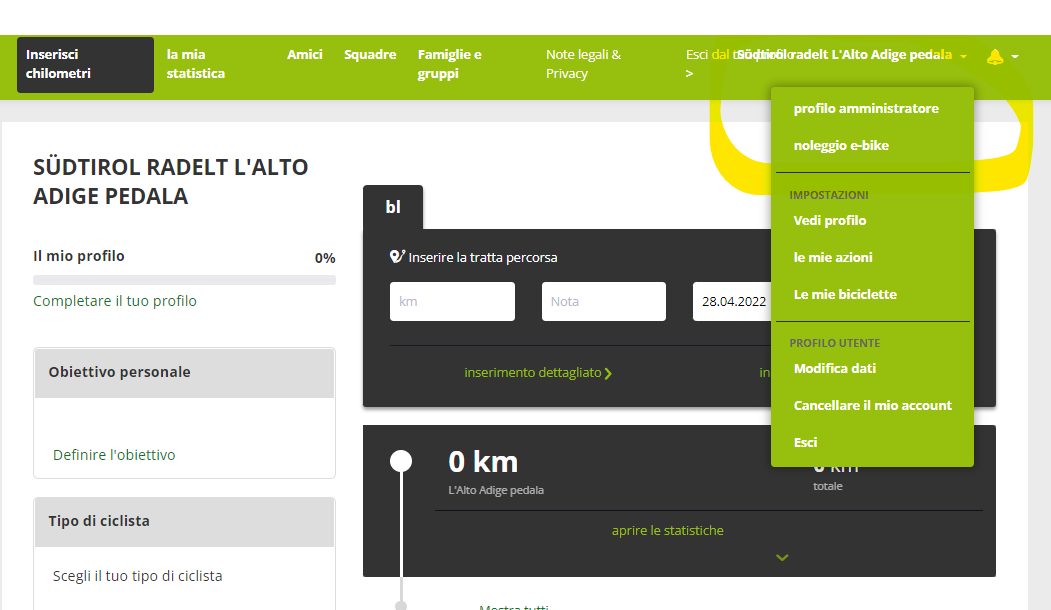This screenshot has width=1051, height=610.
Task: Select the 'bI' tab
Action: click(x=393, y=207)
